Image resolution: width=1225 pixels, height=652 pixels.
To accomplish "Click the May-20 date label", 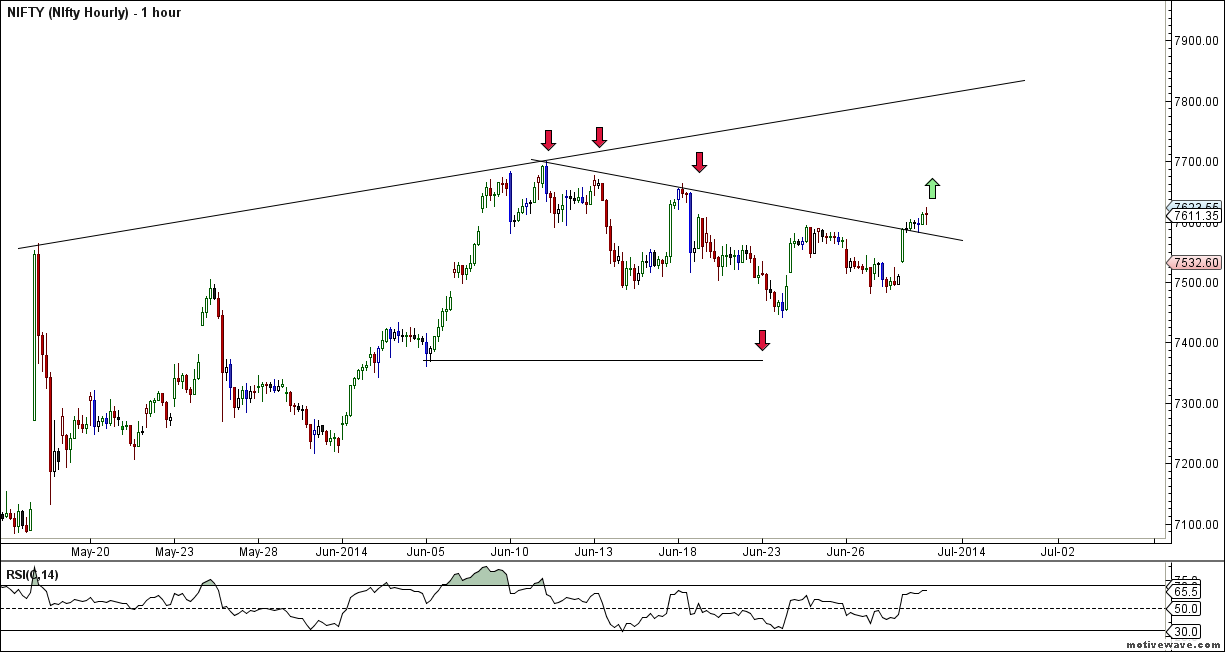I will pyautogui.click(x=90, y=551).
